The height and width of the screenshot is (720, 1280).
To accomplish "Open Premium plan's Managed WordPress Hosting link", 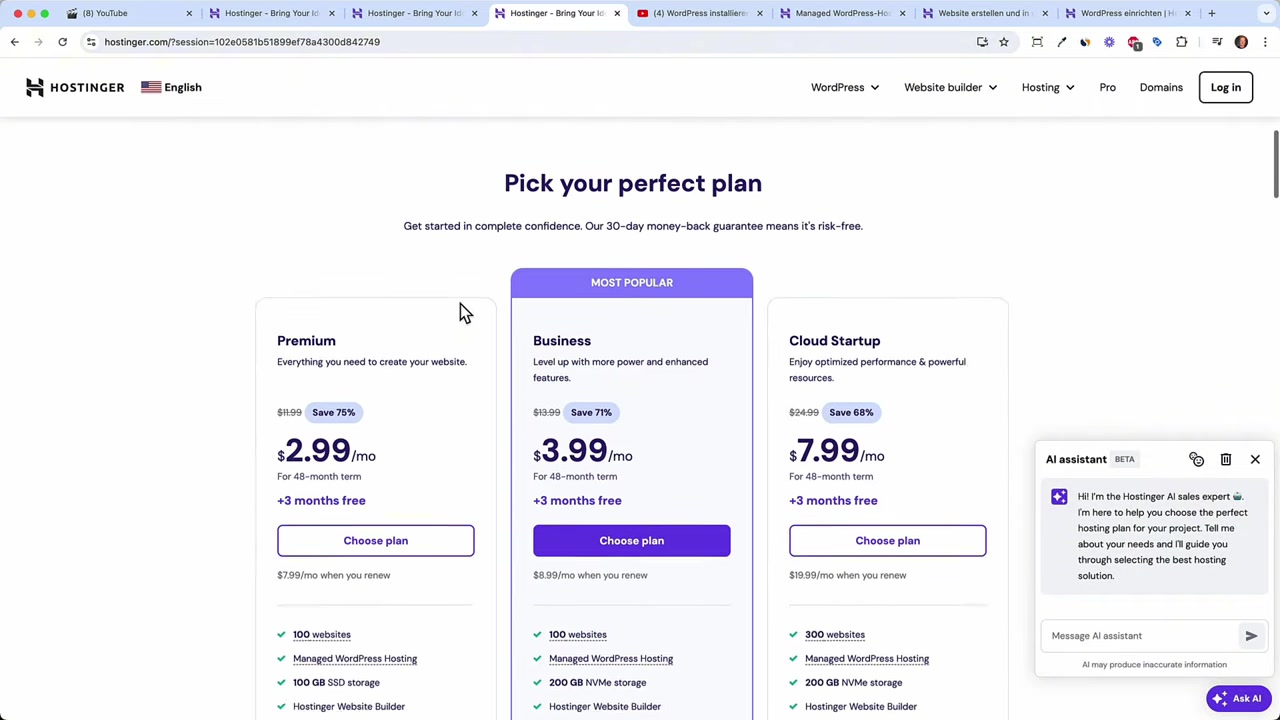I will [355, 659].
